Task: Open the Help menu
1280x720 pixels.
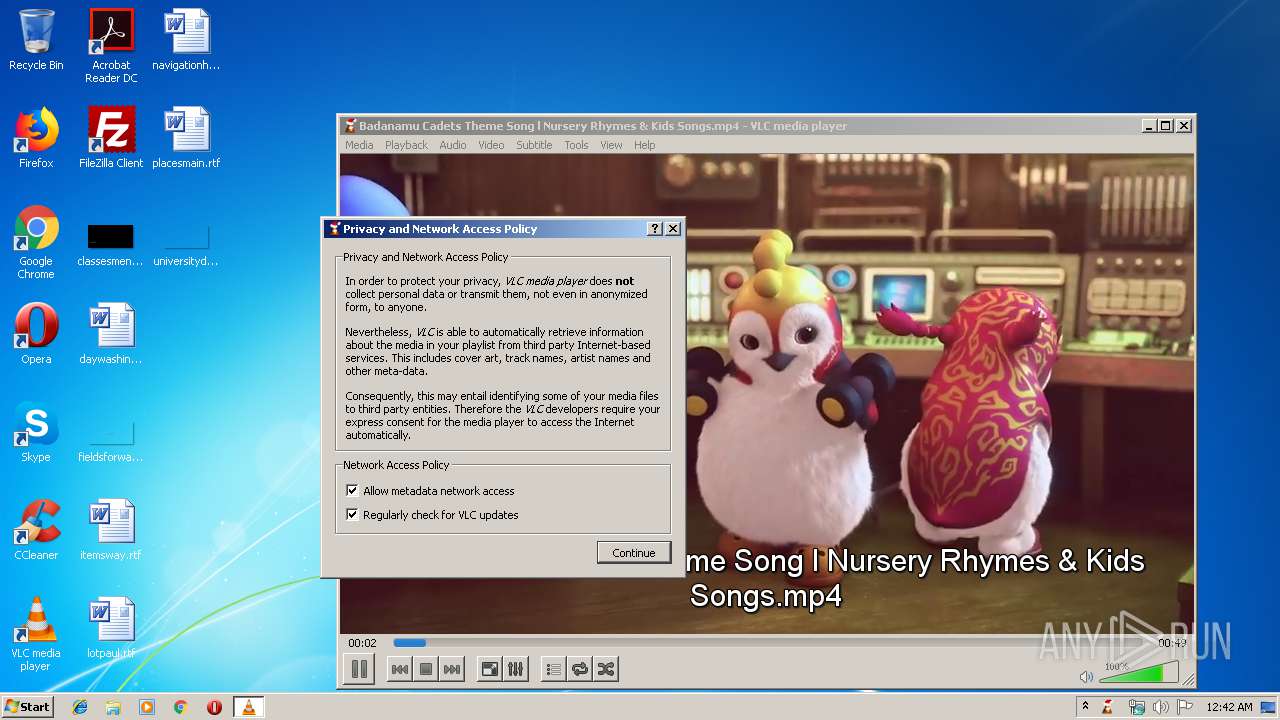Action: pyautogui.click(x=645, y=145)
